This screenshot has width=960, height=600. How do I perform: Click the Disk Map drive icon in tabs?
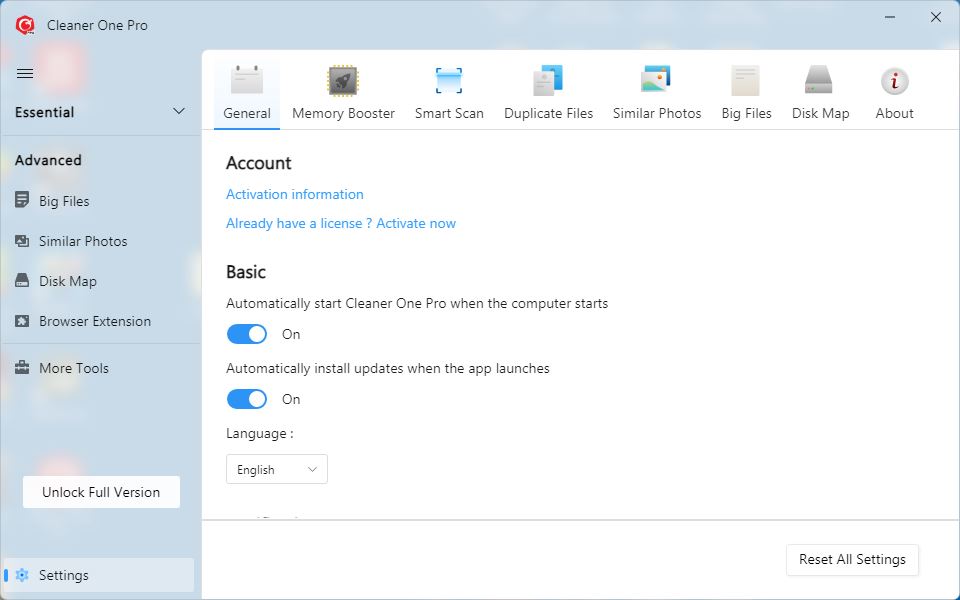click(x=819, y=80)
